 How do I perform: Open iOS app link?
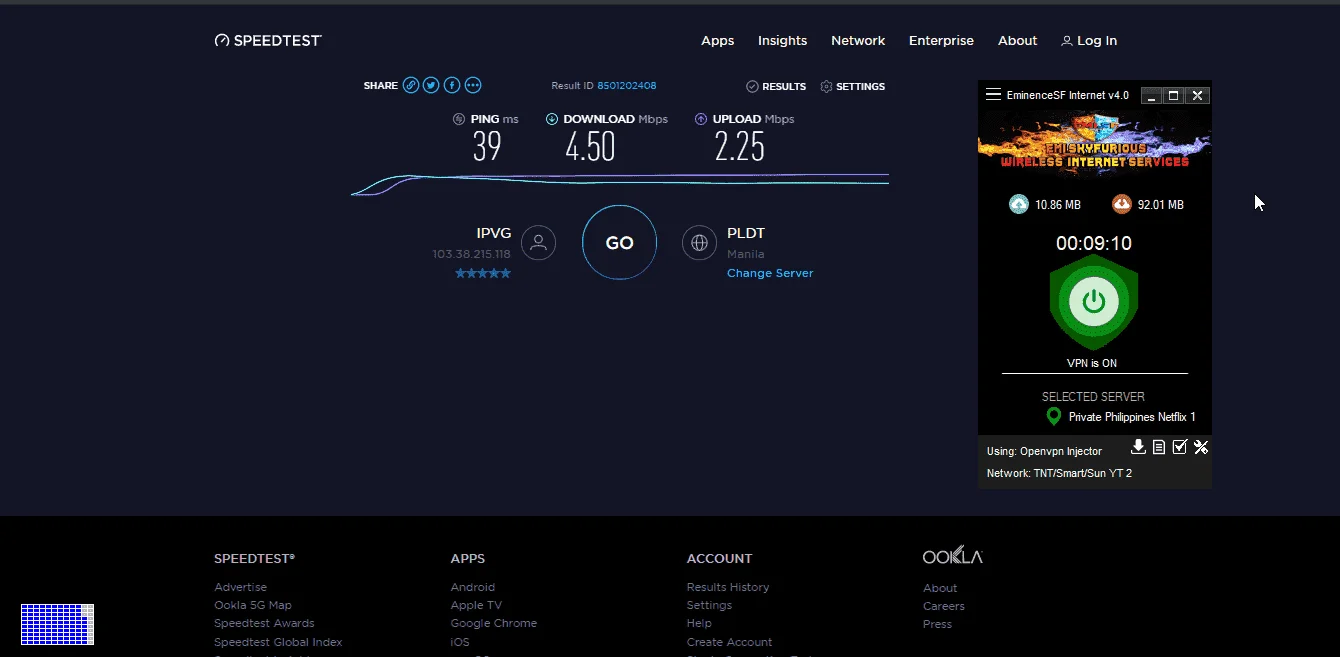[x=460, y=642]
